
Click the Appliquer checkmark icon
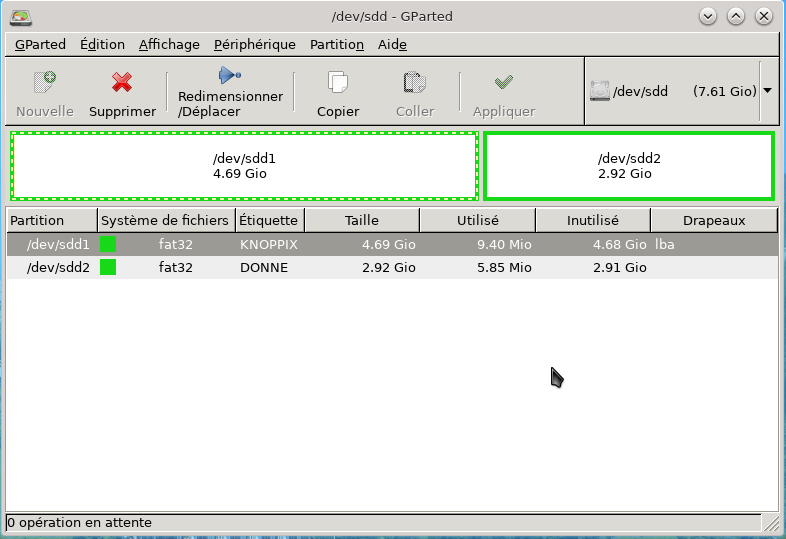tap(504, 82)
